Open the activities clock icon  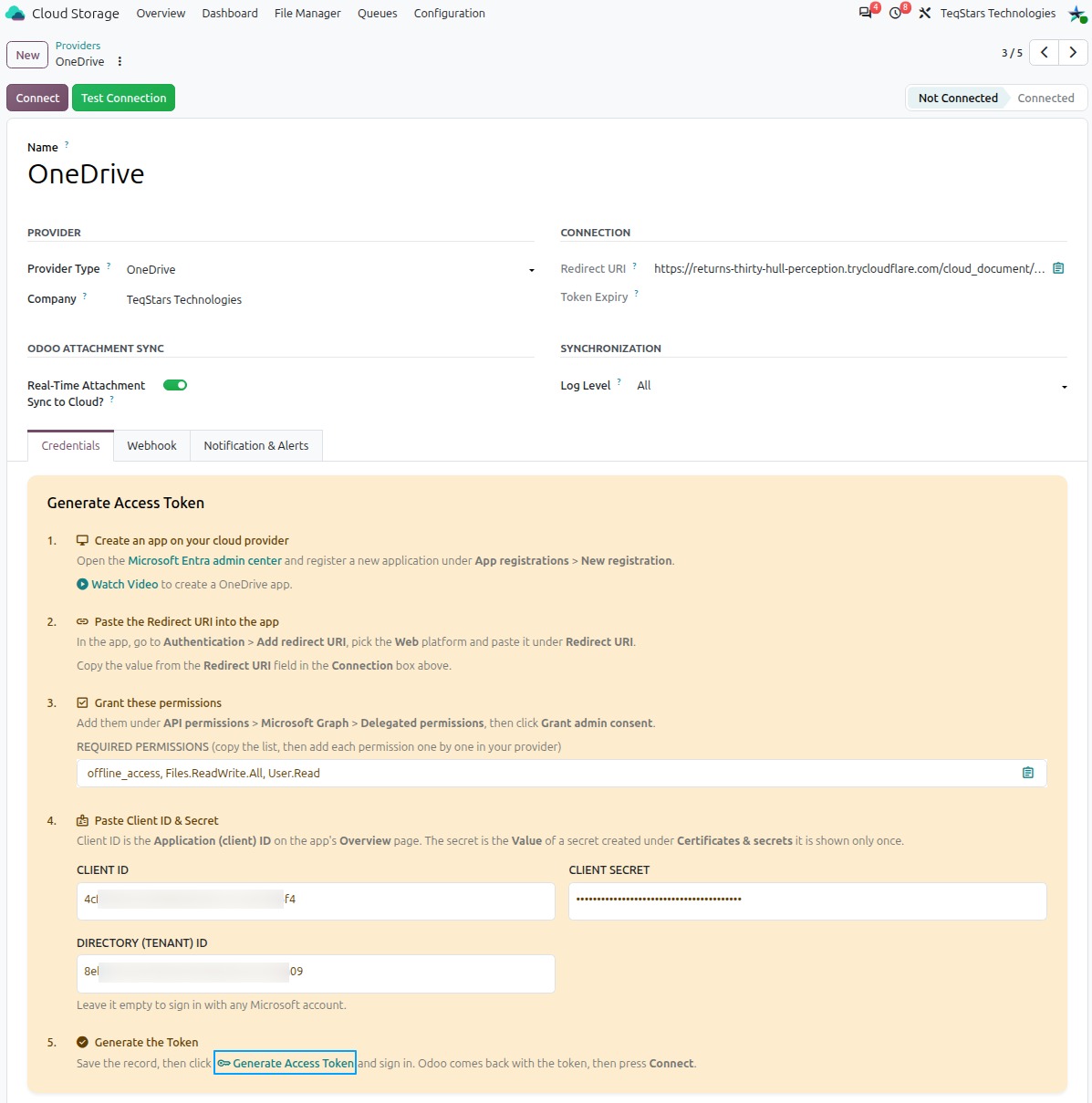[x=897, y=13]
